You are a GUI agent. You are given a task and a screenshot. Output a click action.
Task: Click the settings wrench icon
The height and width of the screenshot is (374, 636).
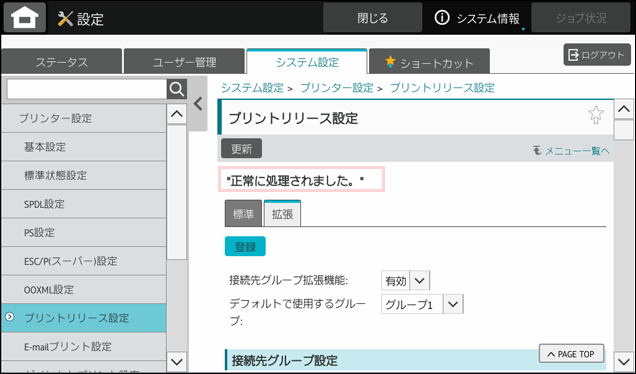(x=65, y=19)
